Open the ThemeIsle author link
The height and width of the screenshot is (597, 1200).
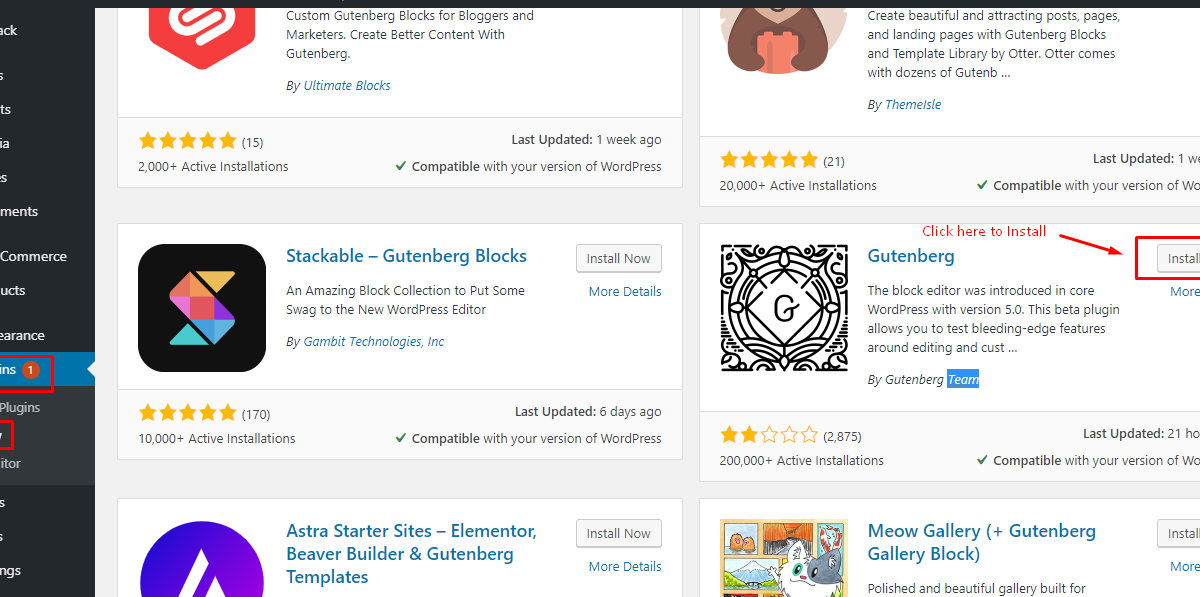pyautogui.click(x=913, y=104)
